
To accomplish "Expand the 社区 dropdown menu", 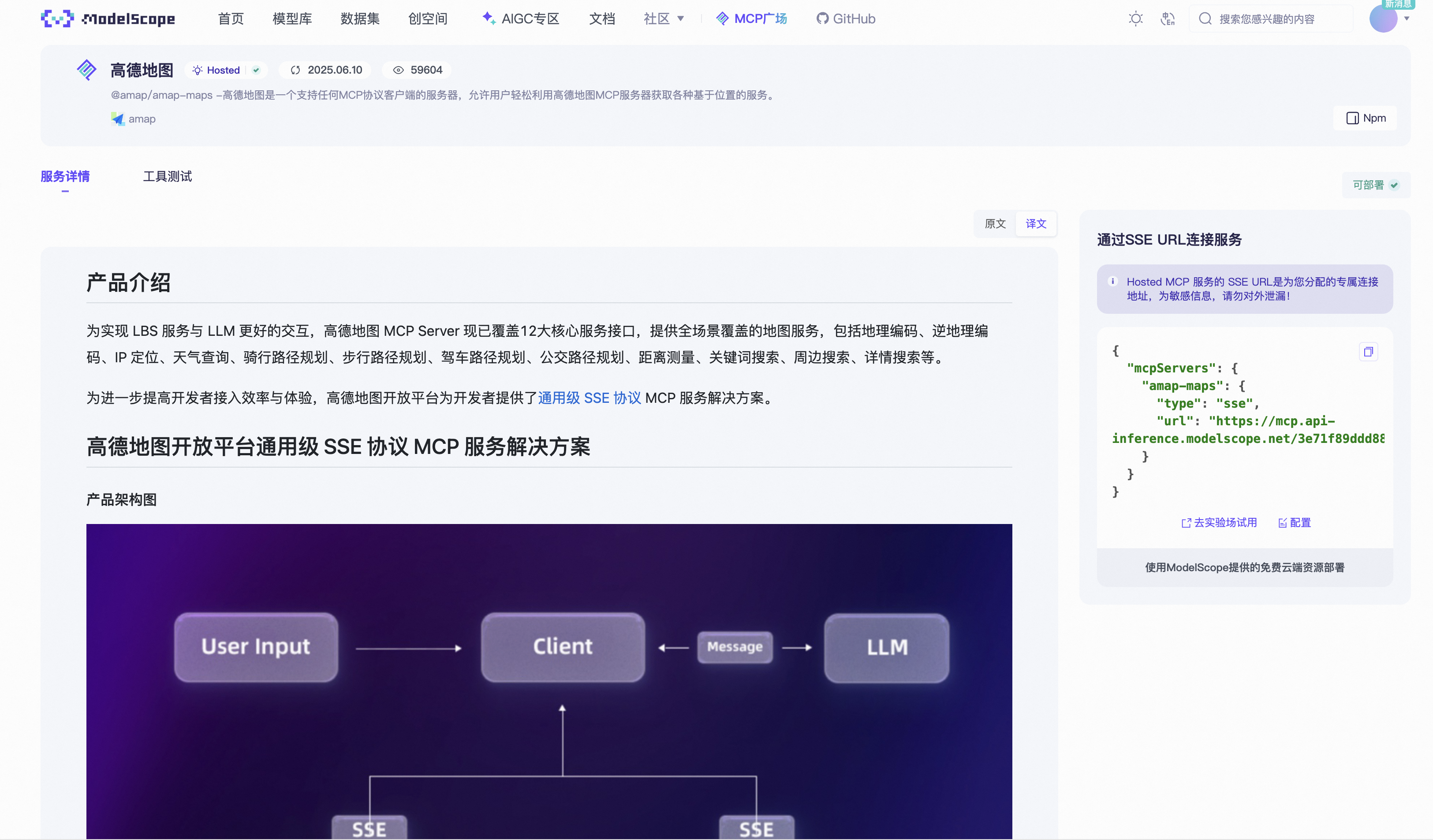I will point(664,19).
